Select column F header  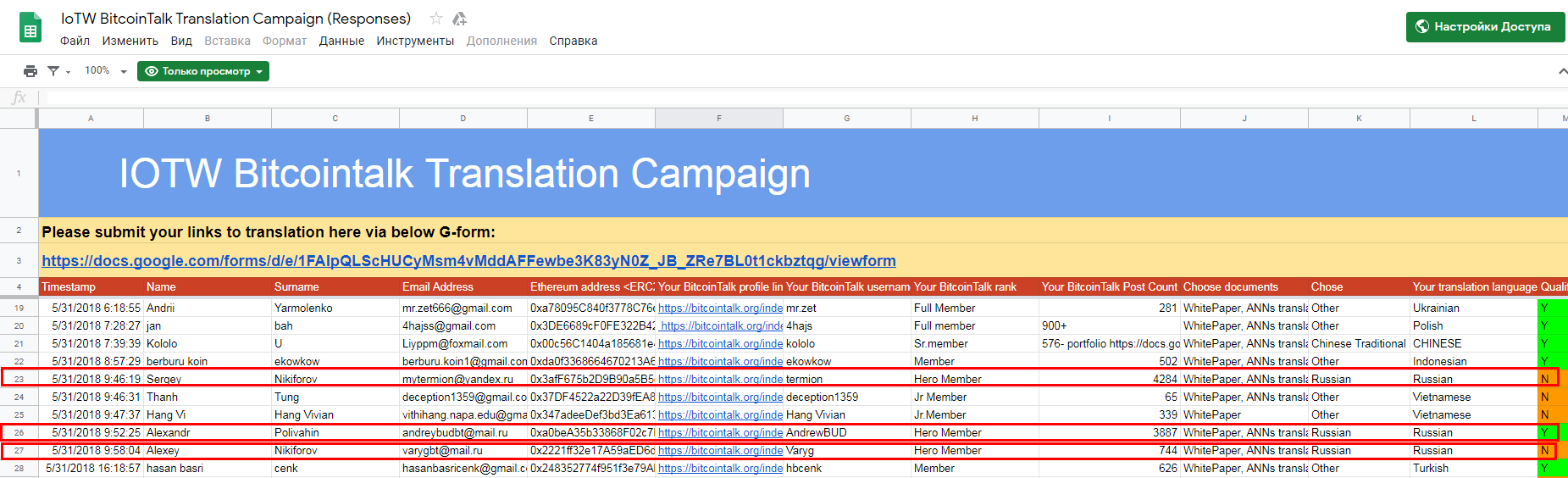[719, 119]
